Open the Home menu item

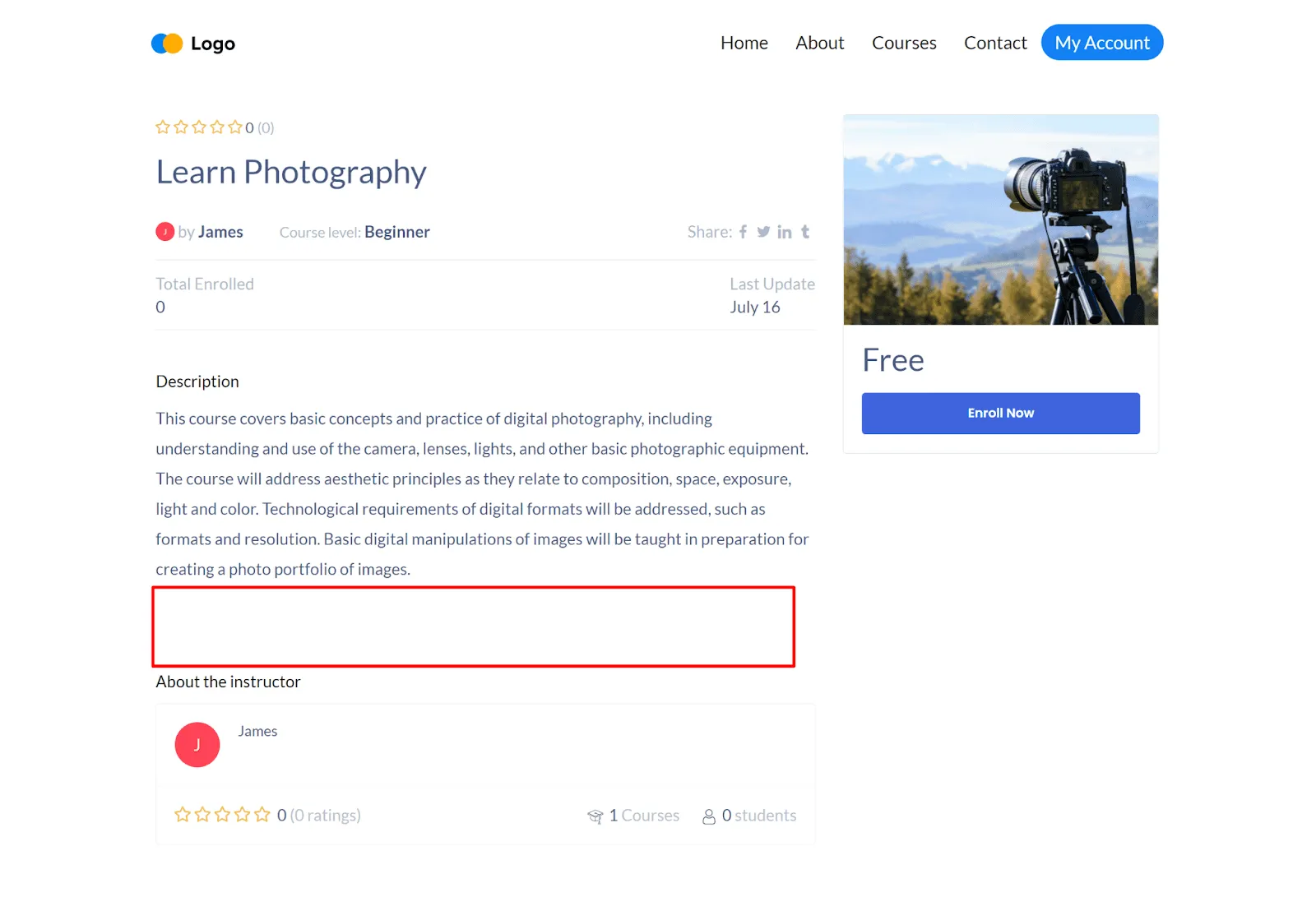point(744,43)
